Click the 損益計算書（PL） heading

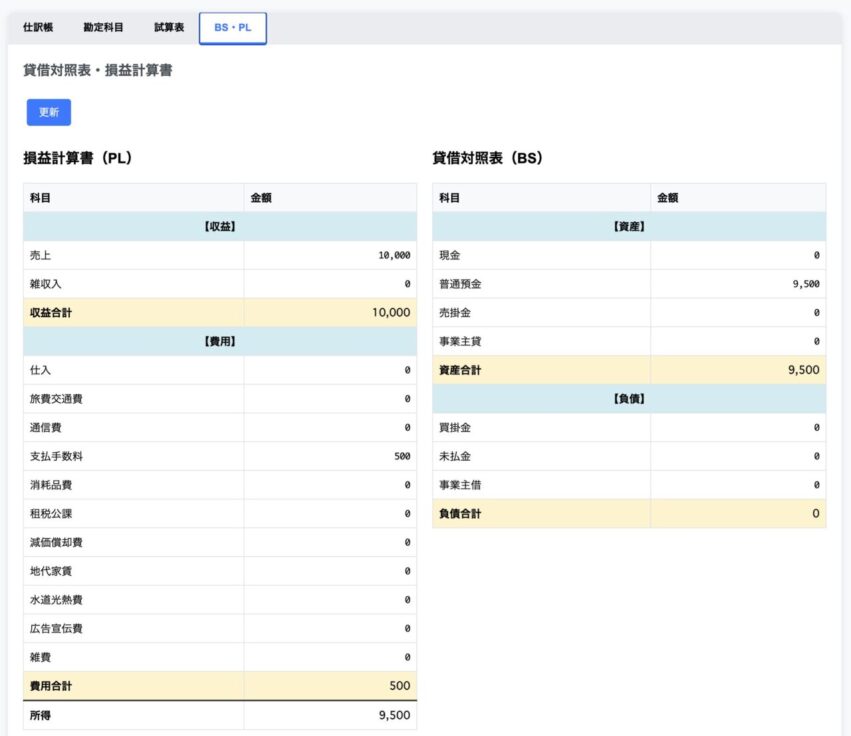pyautogui.click(x=78, y=158)
